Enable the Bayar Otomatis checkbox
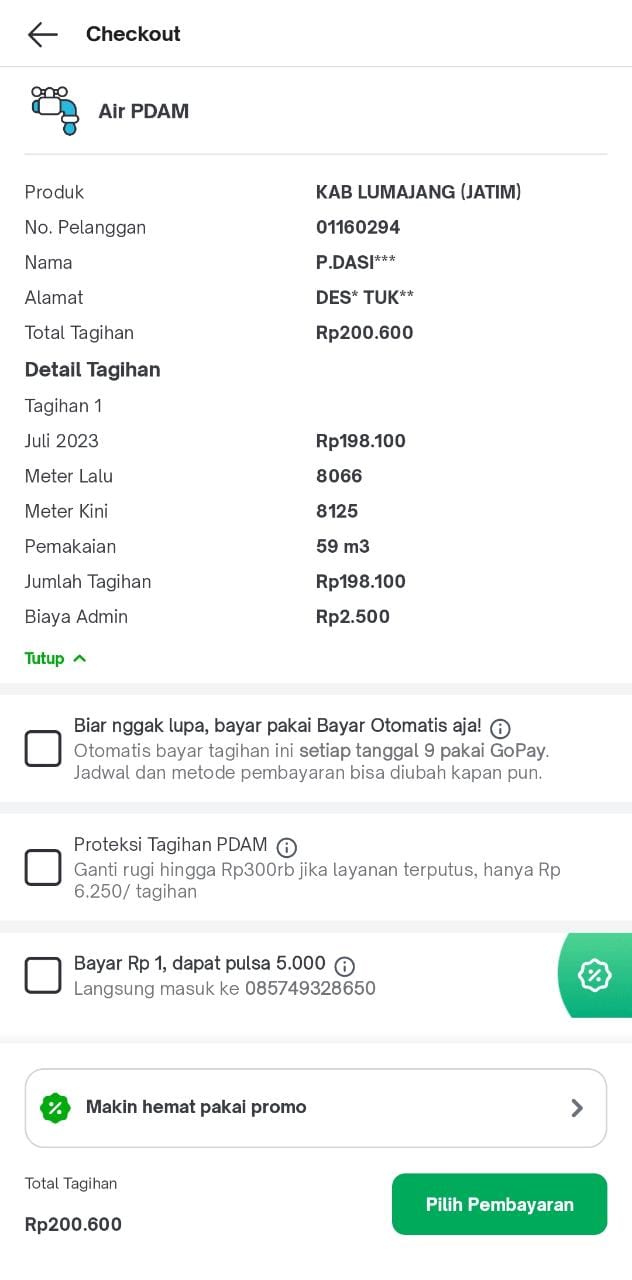This screenshot has width=632, height=1280. click(43, 748)
